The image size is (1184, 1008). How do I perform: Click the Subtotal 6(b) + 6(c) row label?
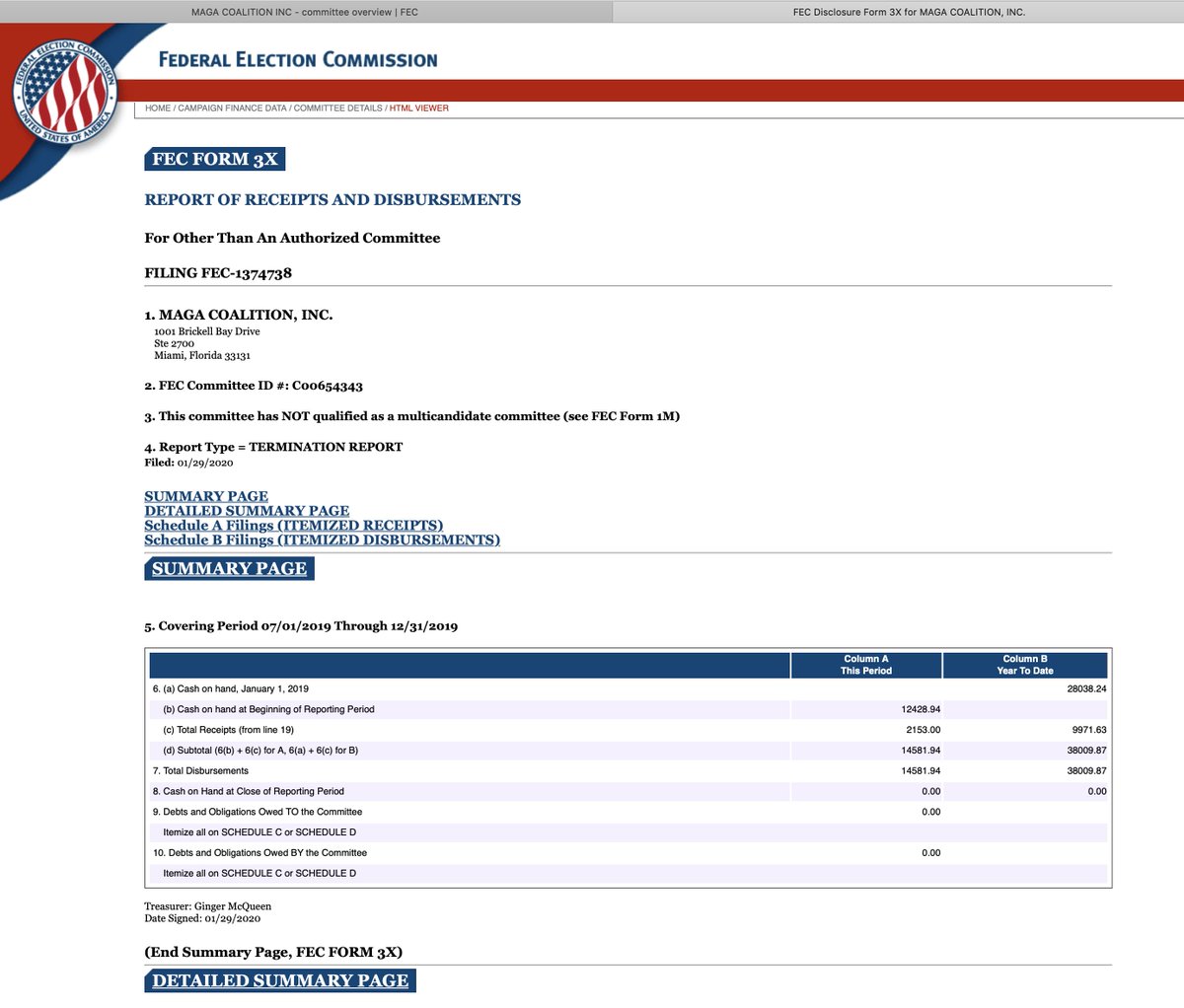coord(260,751)
